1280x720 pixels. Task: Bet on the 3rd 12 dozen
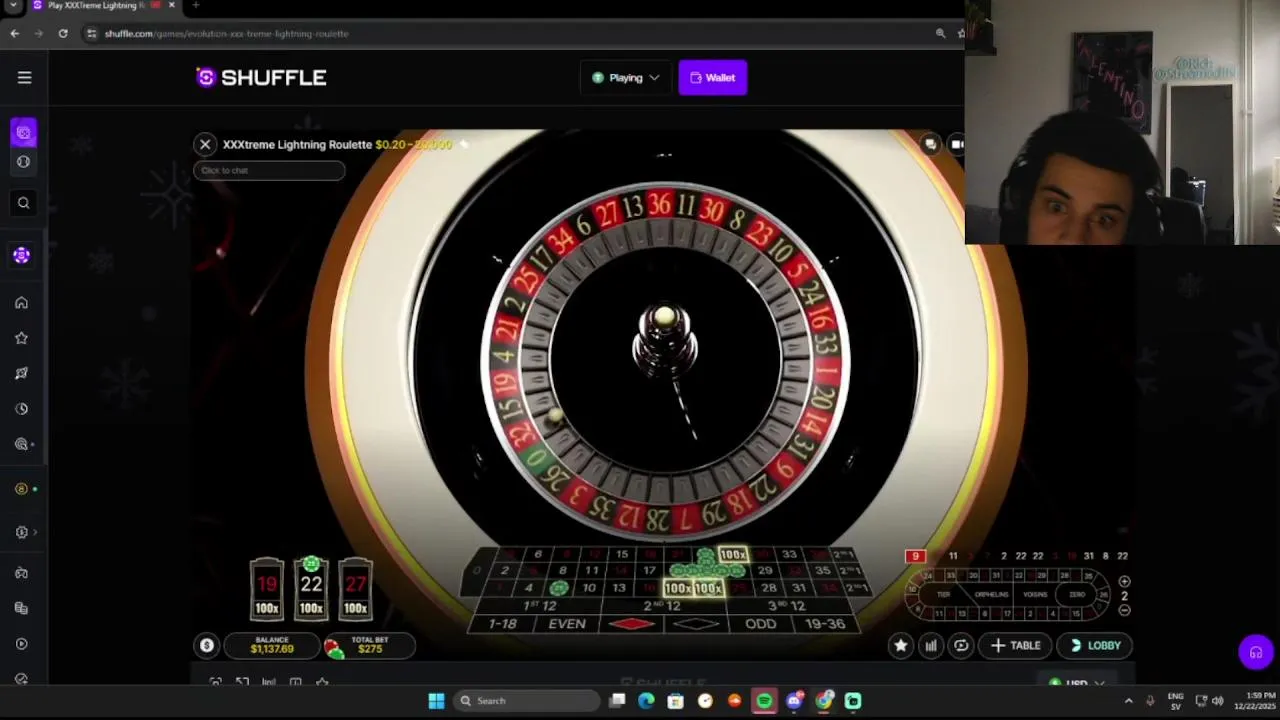click(786, 606)
